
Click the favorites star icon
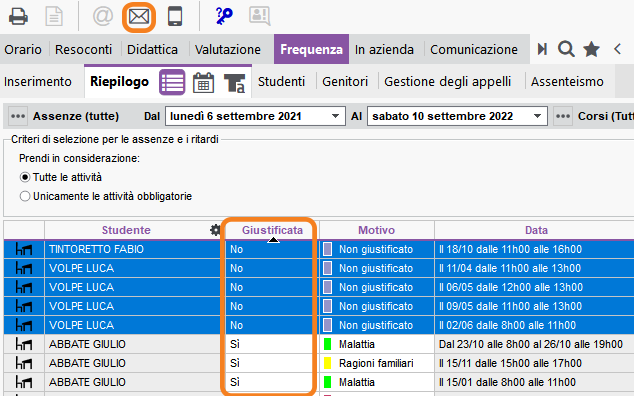pyautogui.click(x=591, y=49)
